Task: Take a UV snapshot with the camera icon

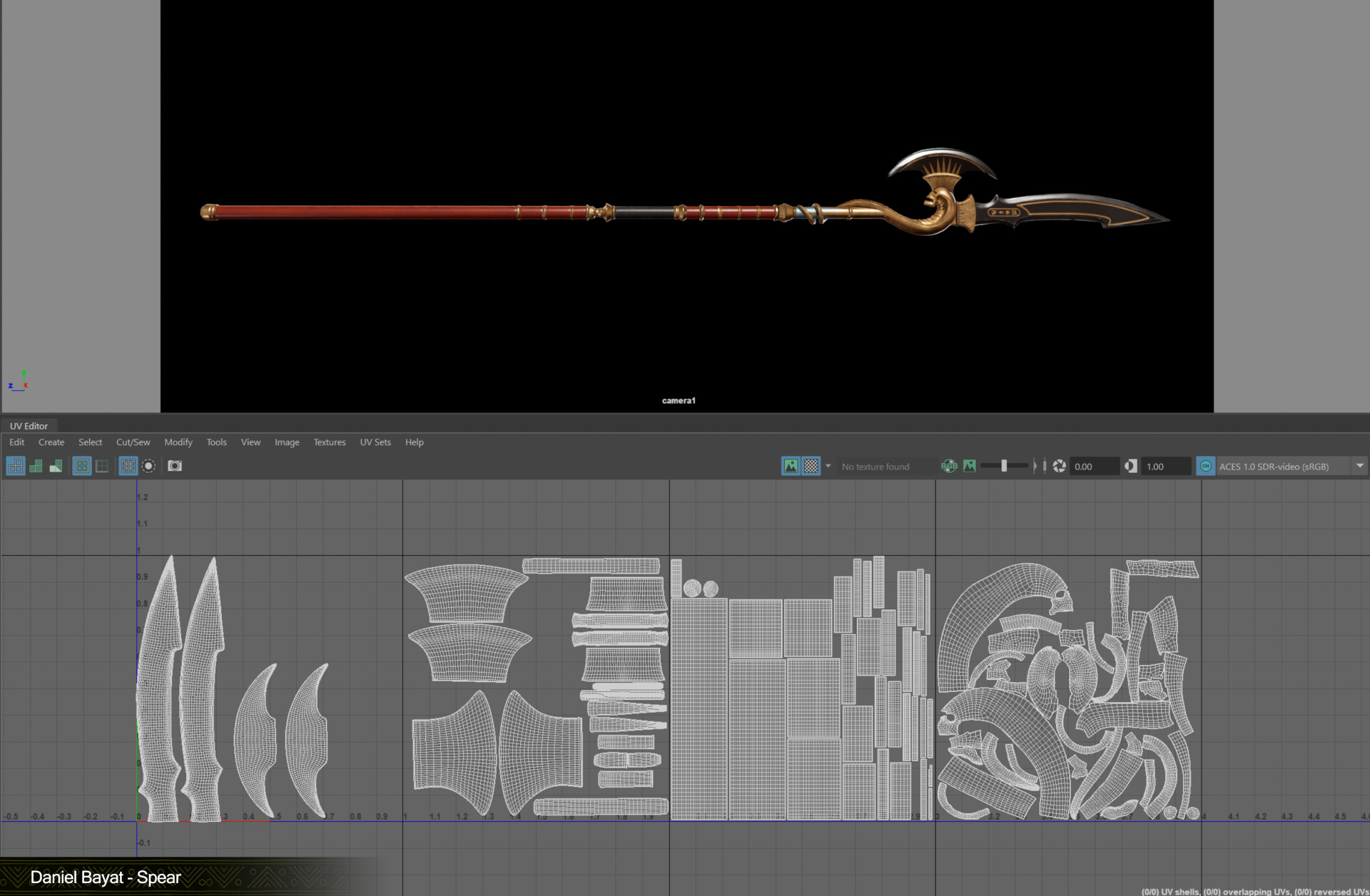Action: (176, 466)
